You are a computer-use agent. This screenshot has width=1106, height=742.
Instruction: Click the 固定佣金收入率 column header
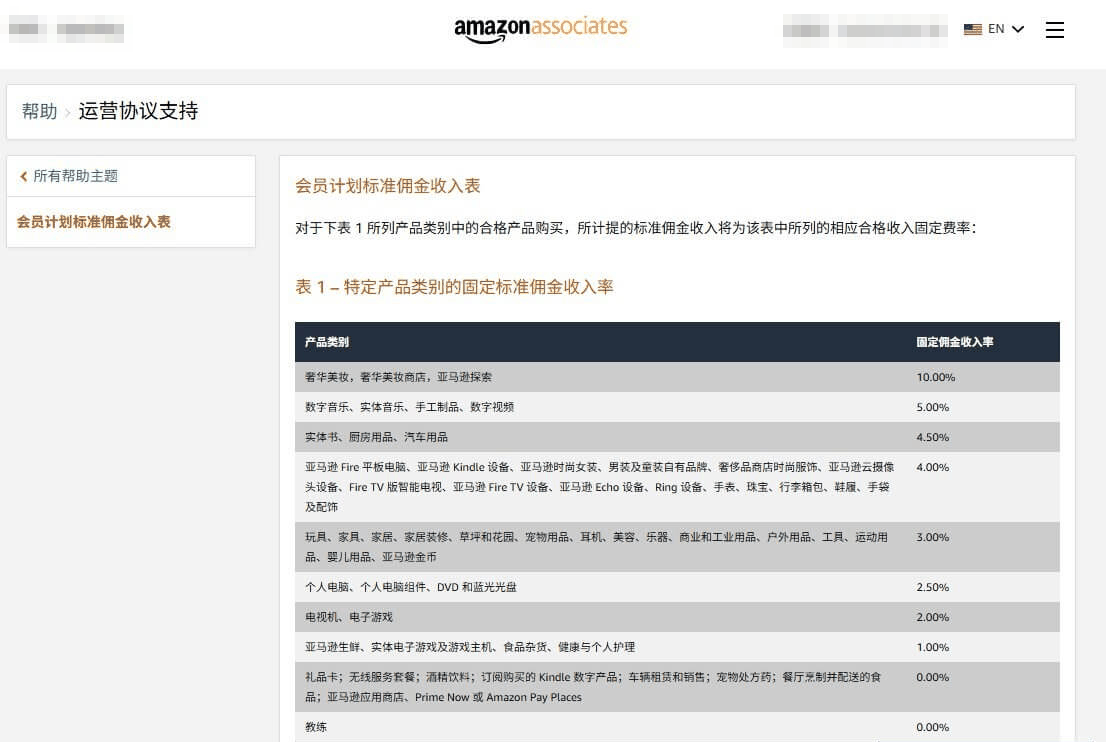click(x=954, y=342)
